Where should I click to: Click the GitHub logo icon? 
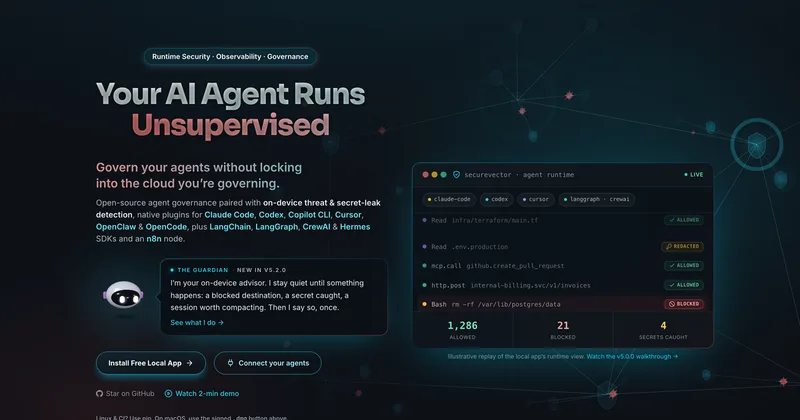[x=99, y=393]
